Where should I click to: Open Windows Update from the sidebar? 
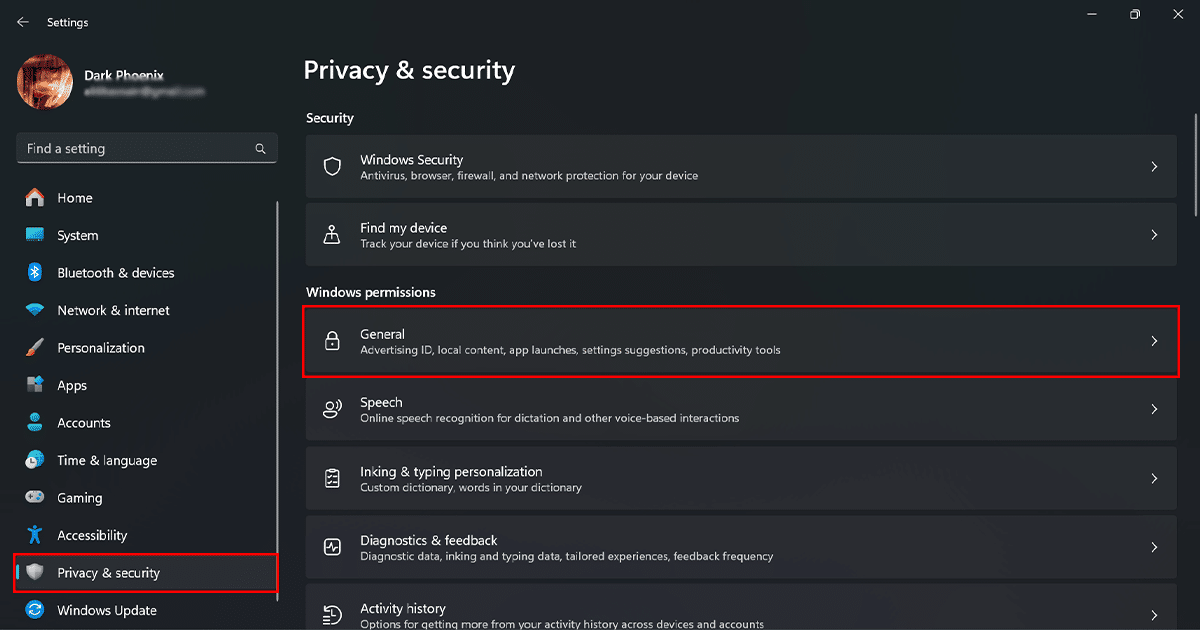tap(106, 610)
